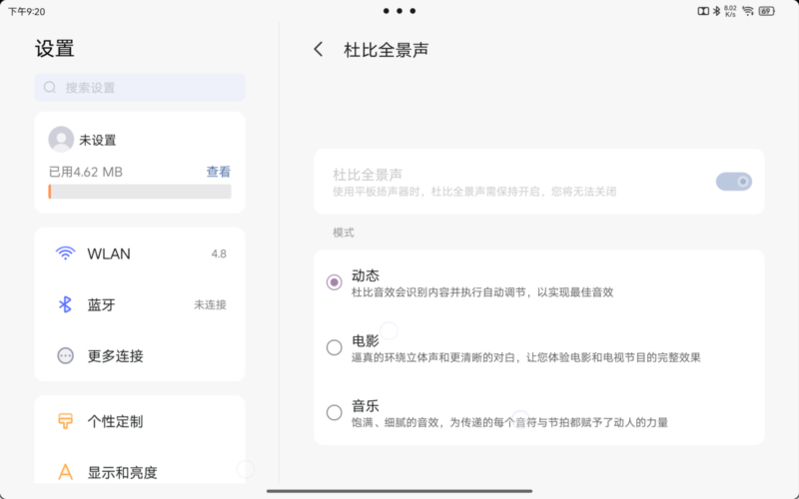The width and height of the screenshot is (799, 499).
Task: Click the 显示和亮度 letter A icon
Action: [65, 472]
